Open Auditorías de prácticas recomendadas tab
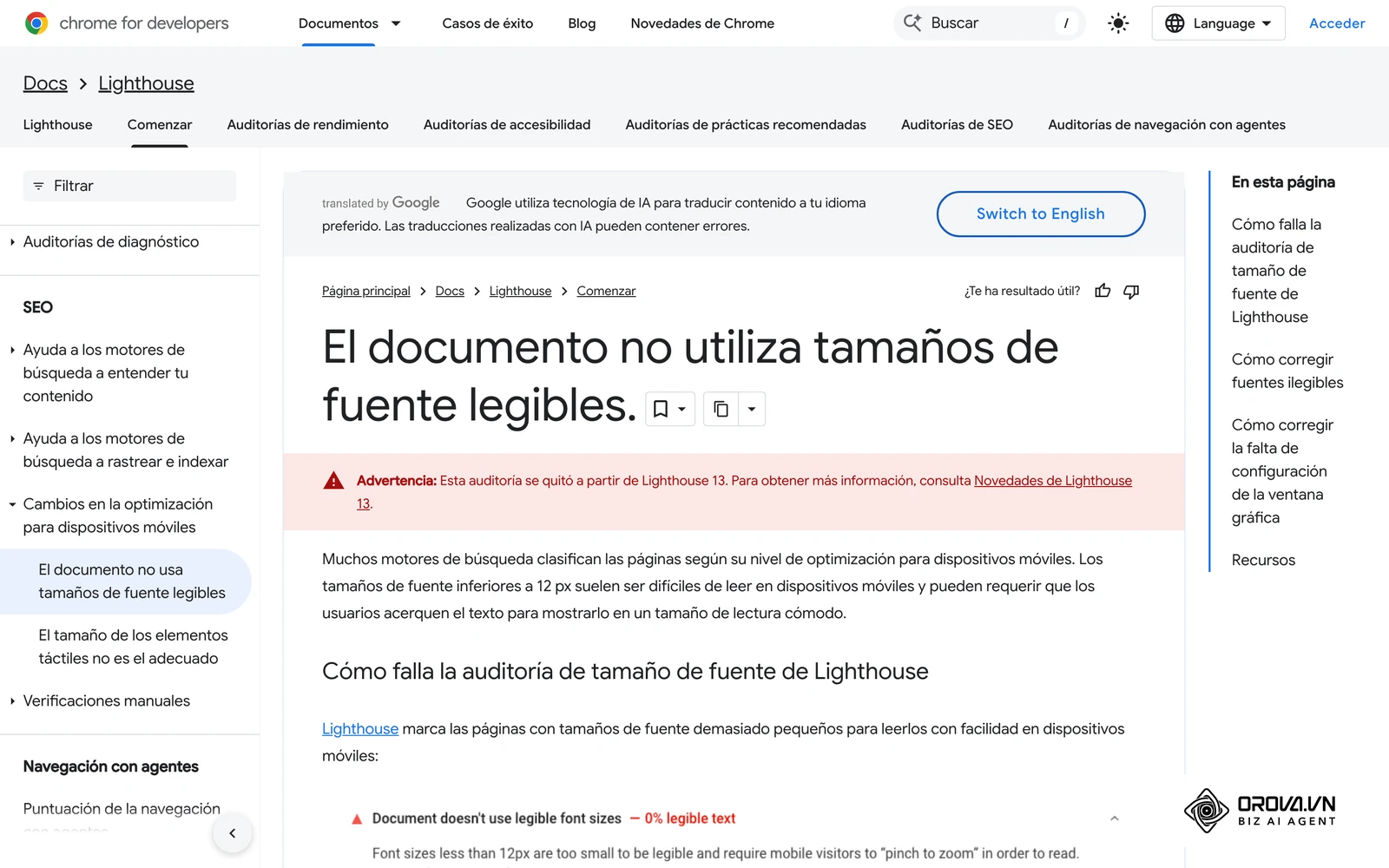The image size is (1389, 868). tap(746, 125)
